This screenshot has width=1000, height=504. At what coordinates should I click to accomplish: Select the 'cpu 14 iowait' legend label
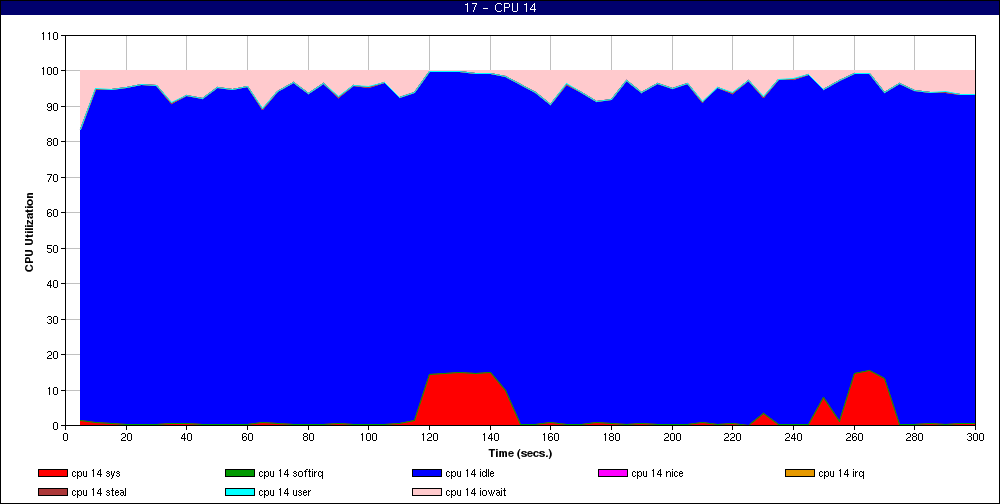tap(476, 493)
